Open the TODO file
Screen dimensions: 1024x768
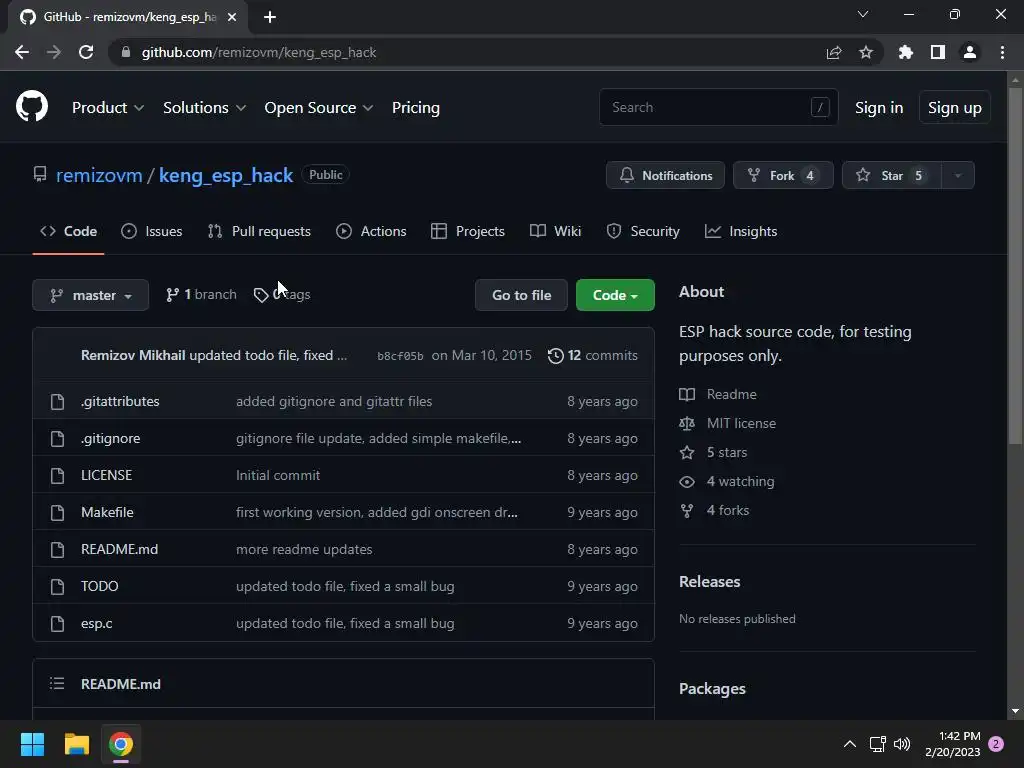point(99,586)
